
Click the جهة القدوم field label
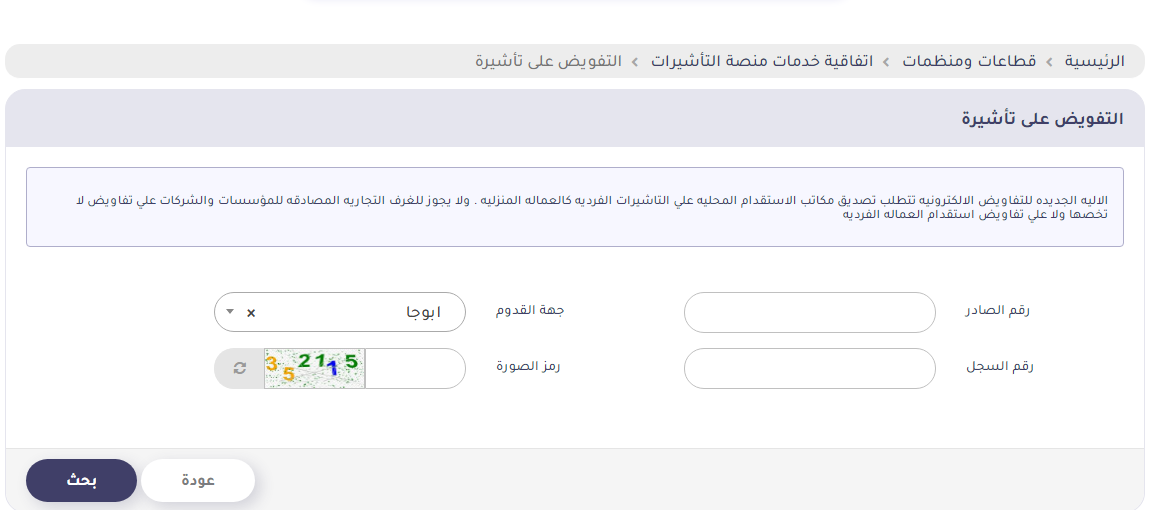tap(530, 311)
